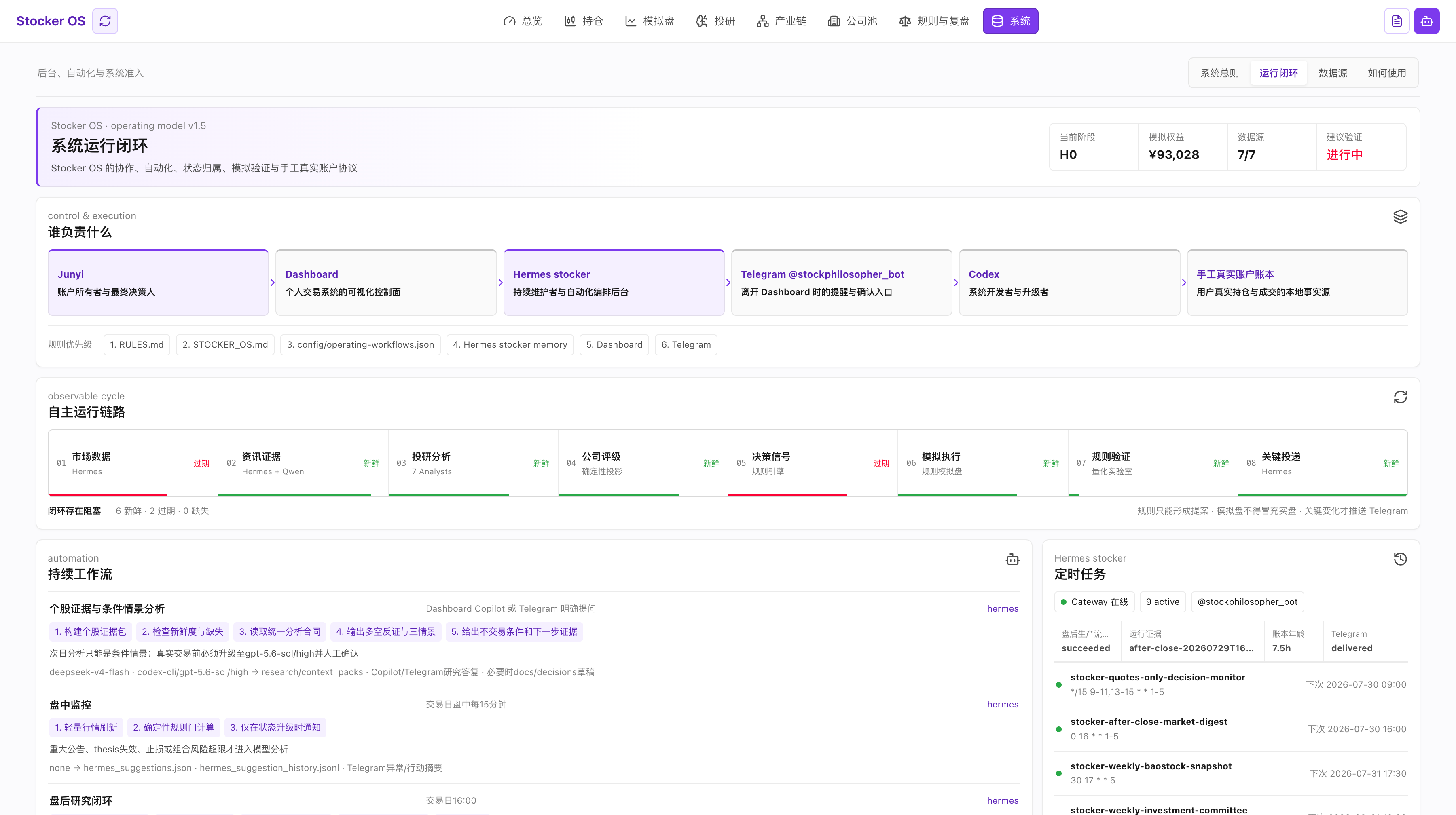This screenshot has height=815, width=1456.
Task: Click the layers icon in 谁负责什么 panel
Action: (1401, 217)
